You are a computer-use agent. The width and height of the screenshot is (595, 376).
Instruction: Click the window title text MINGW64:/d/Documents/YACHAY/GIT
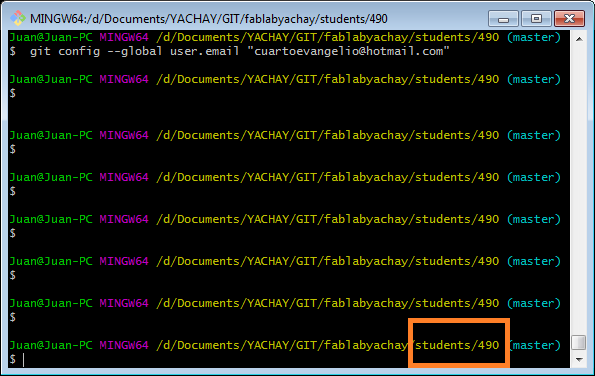pyautogui.click(x=209, y=19)
